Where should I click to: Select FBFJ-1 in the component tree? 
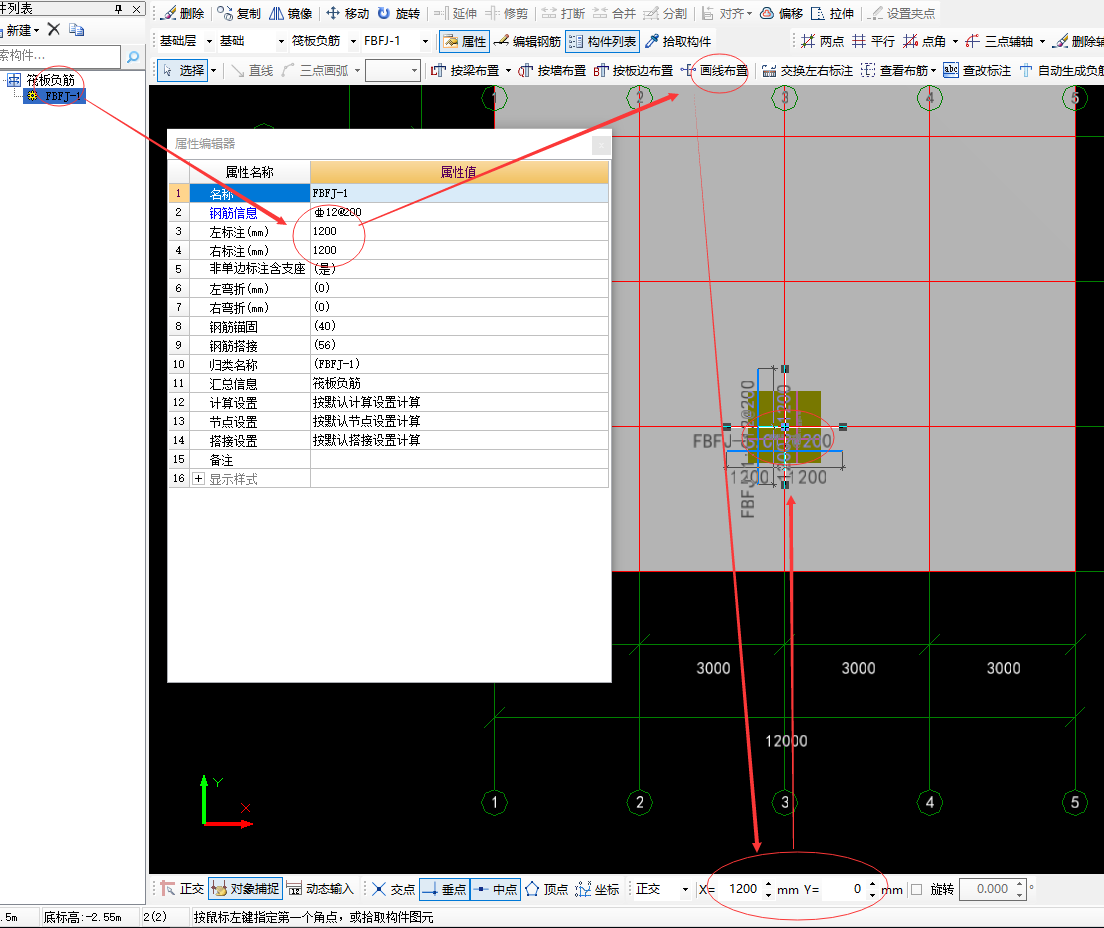click(x=64, y=96)
